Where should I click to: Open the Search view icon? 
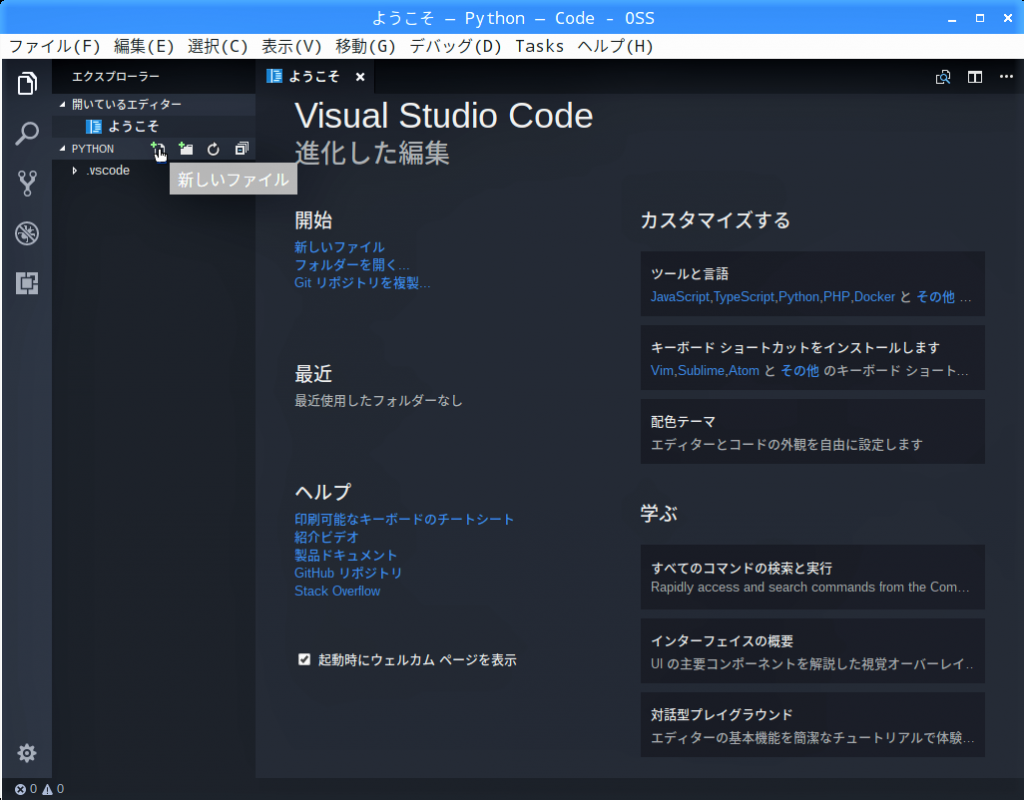pos(27,134)
